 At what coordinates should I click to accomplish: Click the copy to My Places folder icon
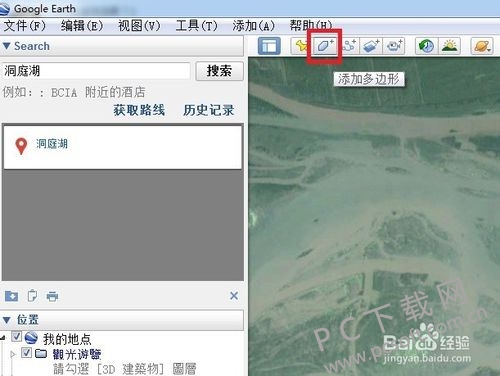(11, 296)
